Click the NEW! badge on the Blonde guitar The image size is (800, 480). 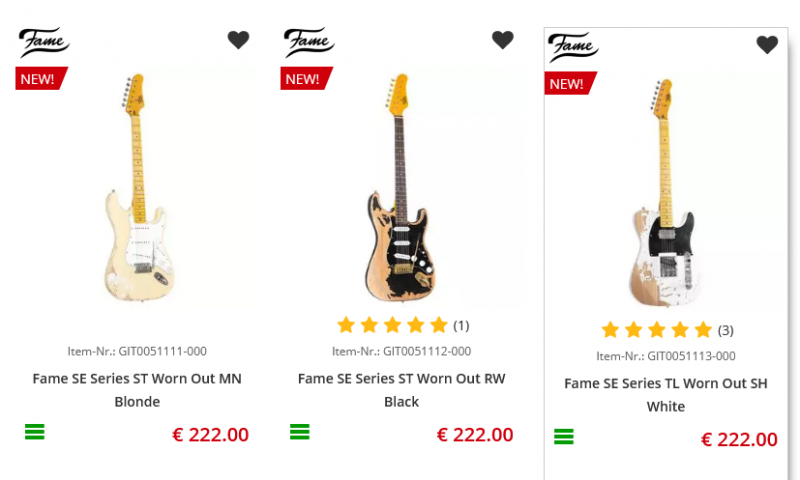40,79
